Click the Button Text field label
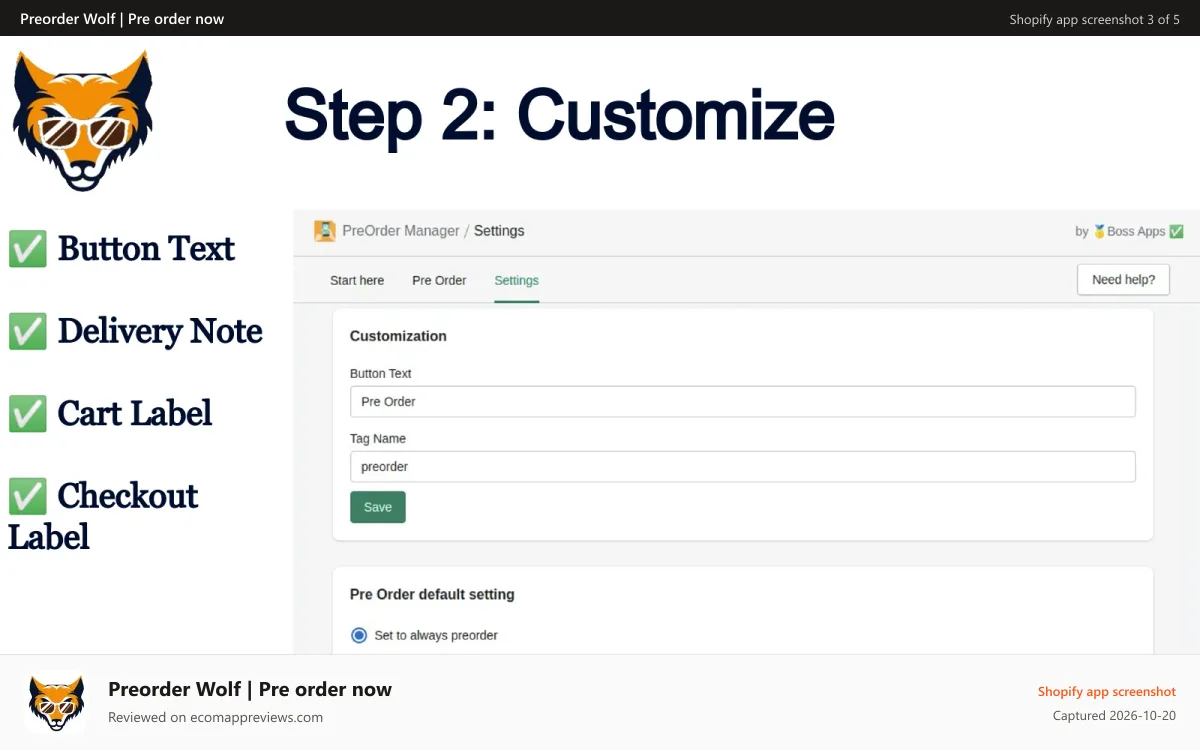This screenshot has width=1200, height=750. 381,373
